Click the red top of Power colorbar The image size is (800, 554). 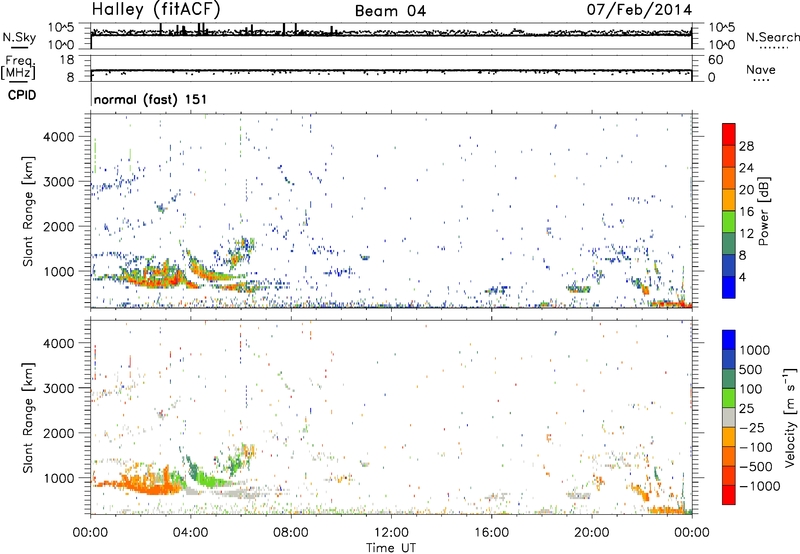pyautogui.click(x=729, y=134)
